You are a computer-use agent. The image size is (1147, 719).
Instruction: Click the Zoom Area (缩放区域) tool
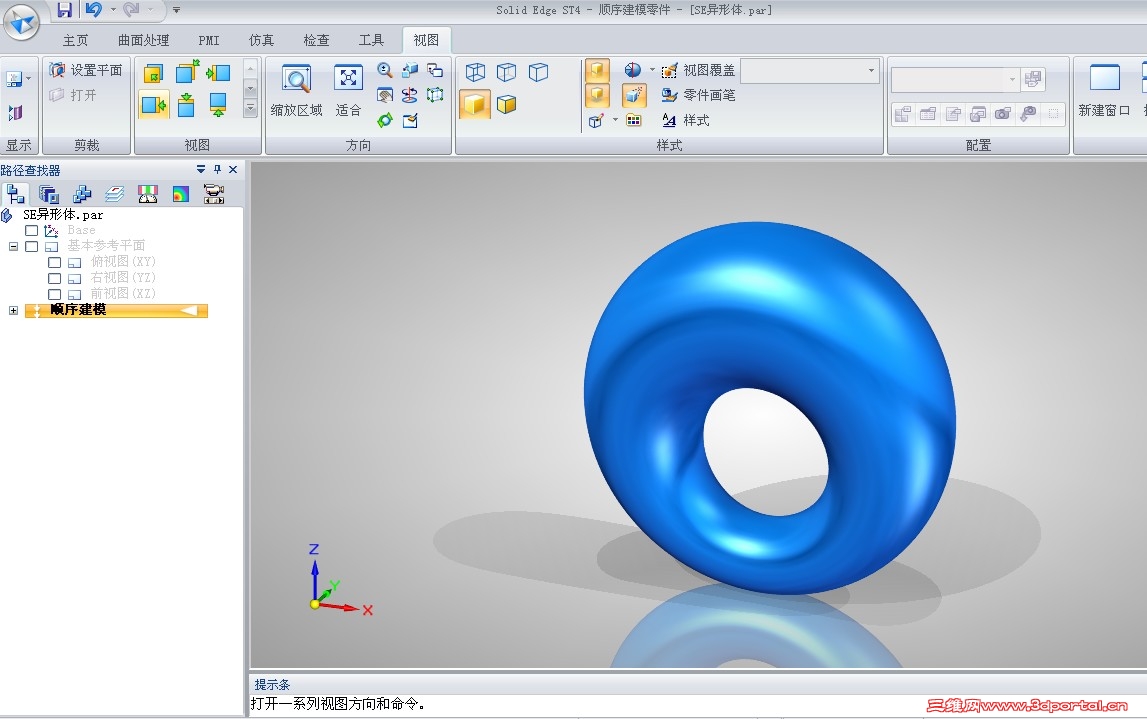[x=296, y=91]
